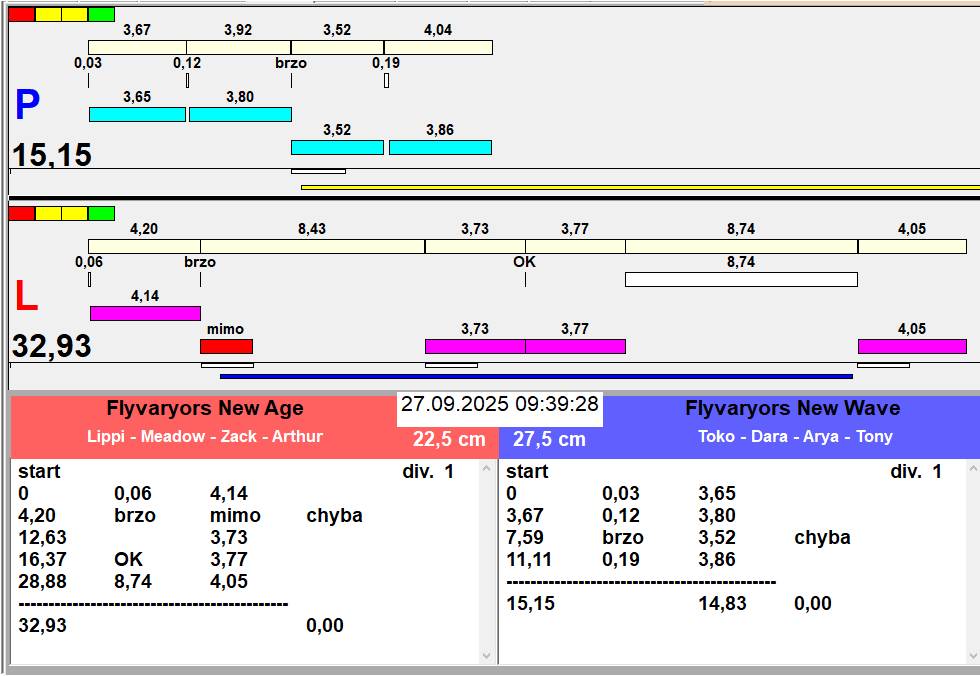Select the cyan 3,65 run bar
Screen dimensions: 980x676
coord(137,114)
